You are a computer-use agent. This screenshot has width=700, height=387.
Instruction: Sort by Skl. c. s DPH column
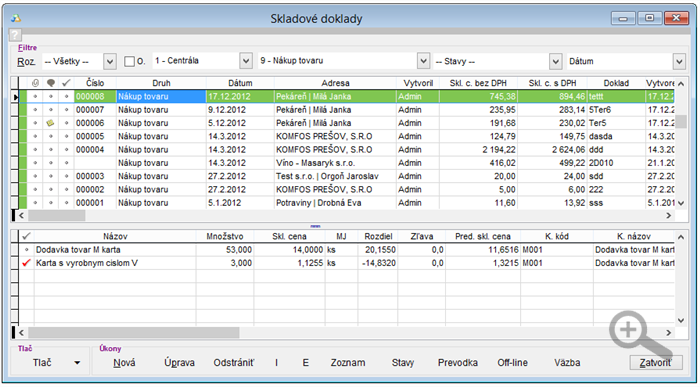(x=553, y=83)
